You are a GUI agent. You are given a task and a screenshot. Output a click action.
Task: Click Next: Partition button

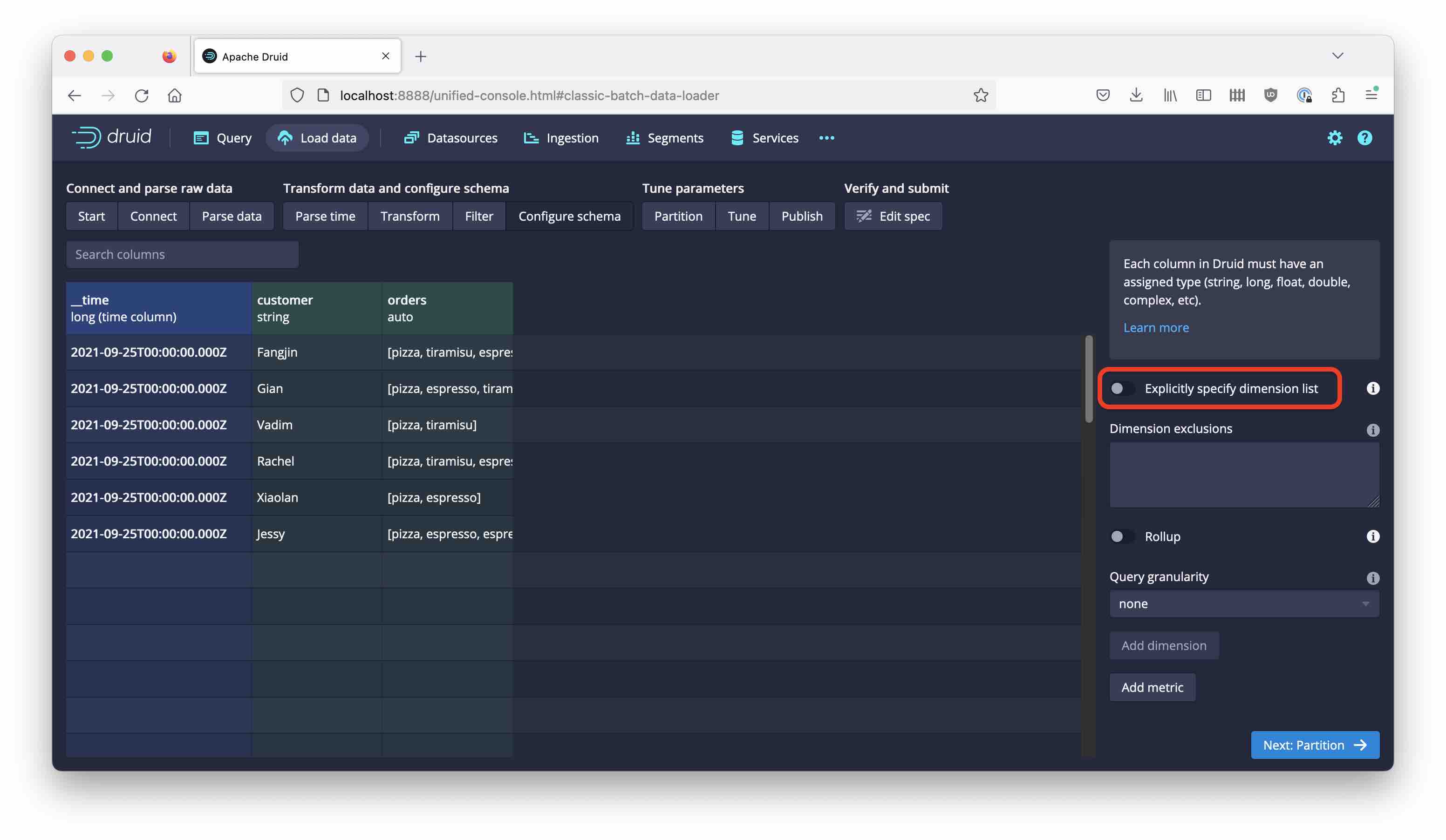pyautogui.click(x=1315, y=745)
